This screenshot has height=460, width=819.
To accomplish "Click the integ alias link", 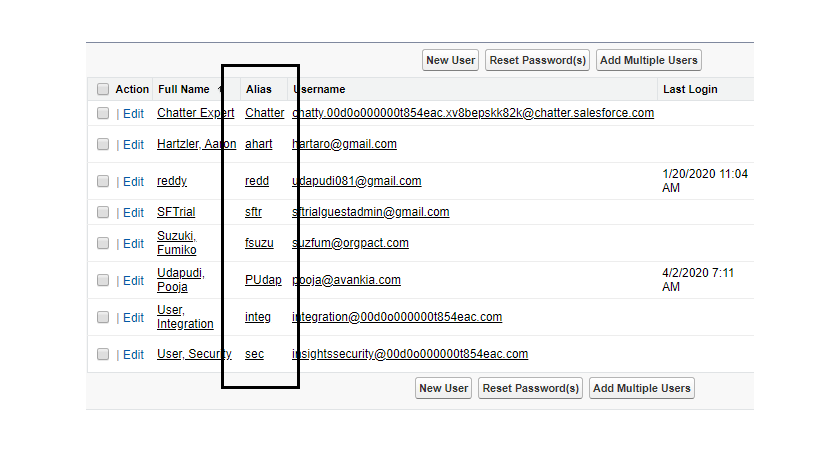I will point(258,318).
